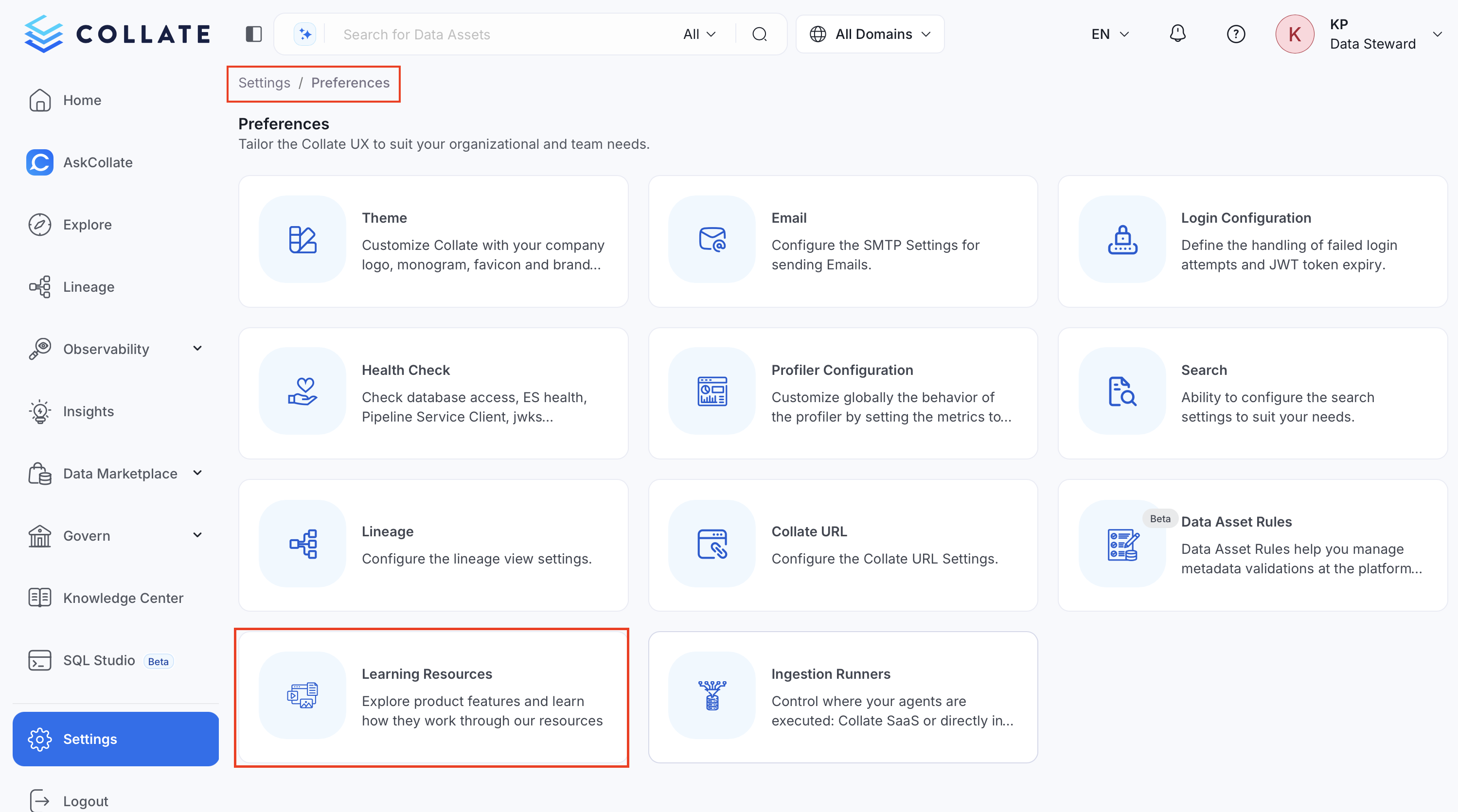Click the Home sidebar icon
1458x812 pixels.
(39, 100)
